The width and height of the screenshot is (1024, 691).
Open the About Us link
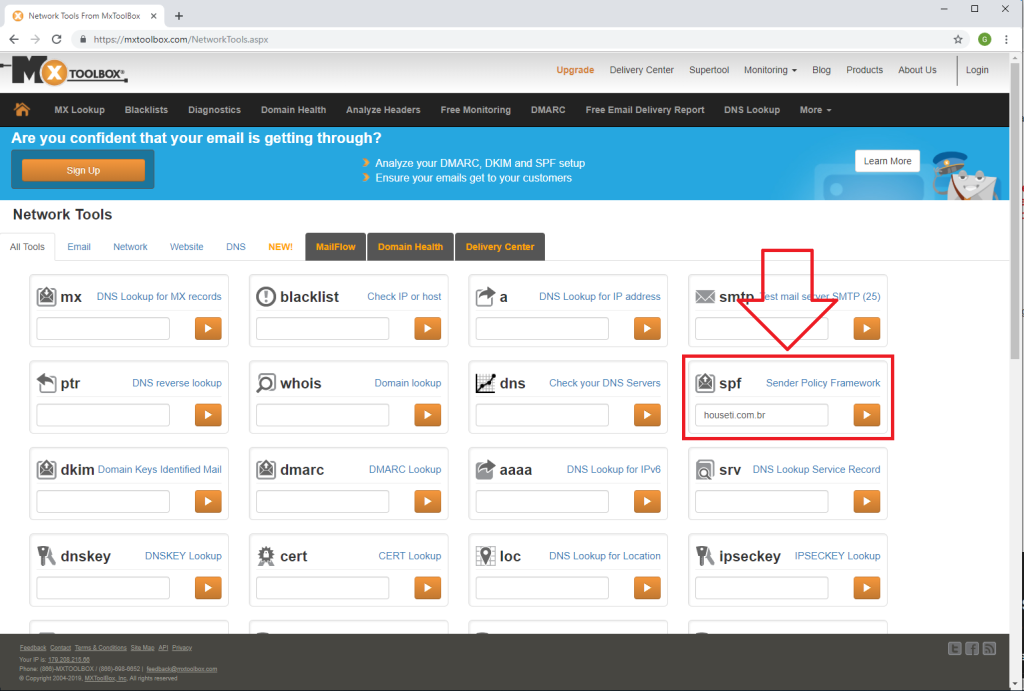pos(917,70)
